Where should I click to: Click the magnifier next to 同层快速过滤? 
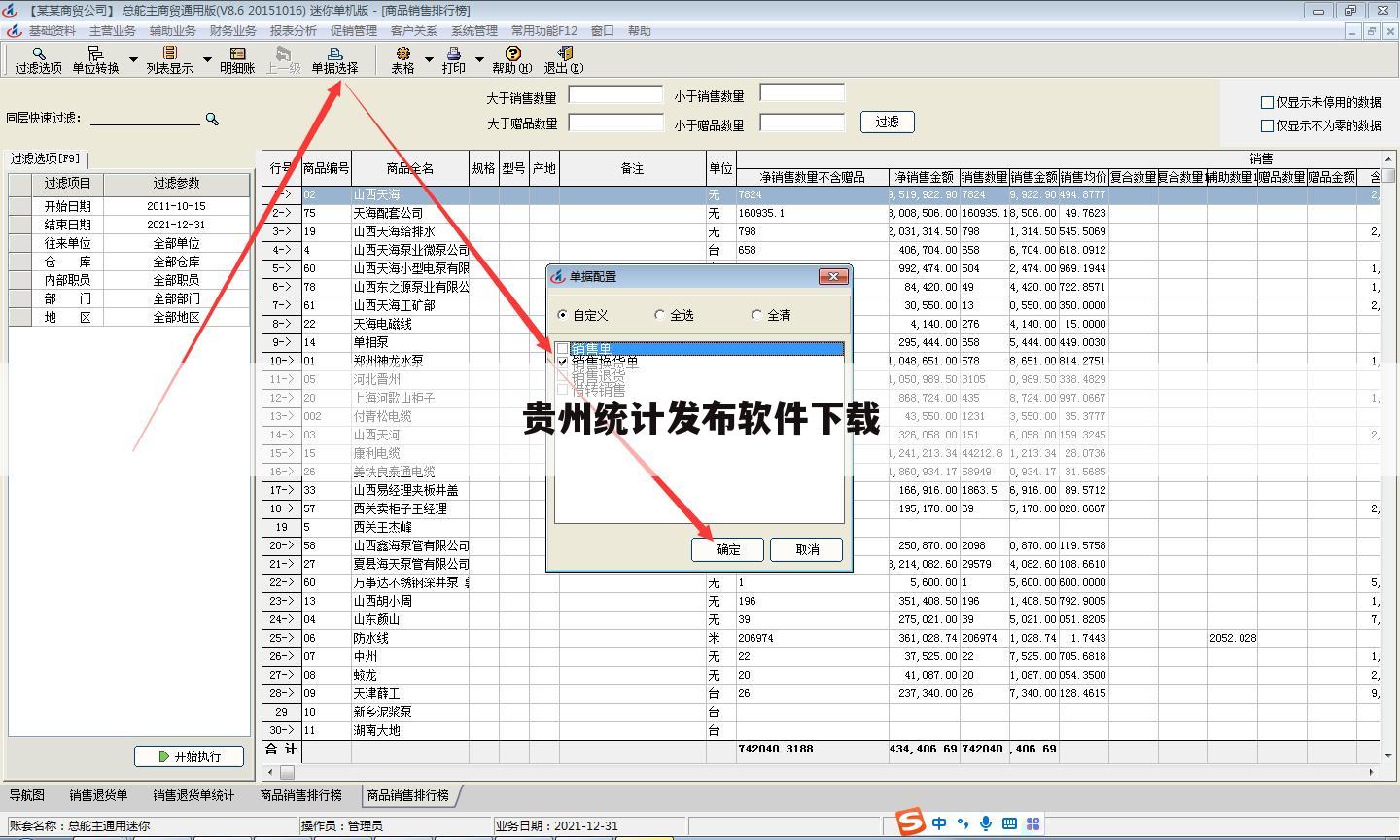click(212, 119)
